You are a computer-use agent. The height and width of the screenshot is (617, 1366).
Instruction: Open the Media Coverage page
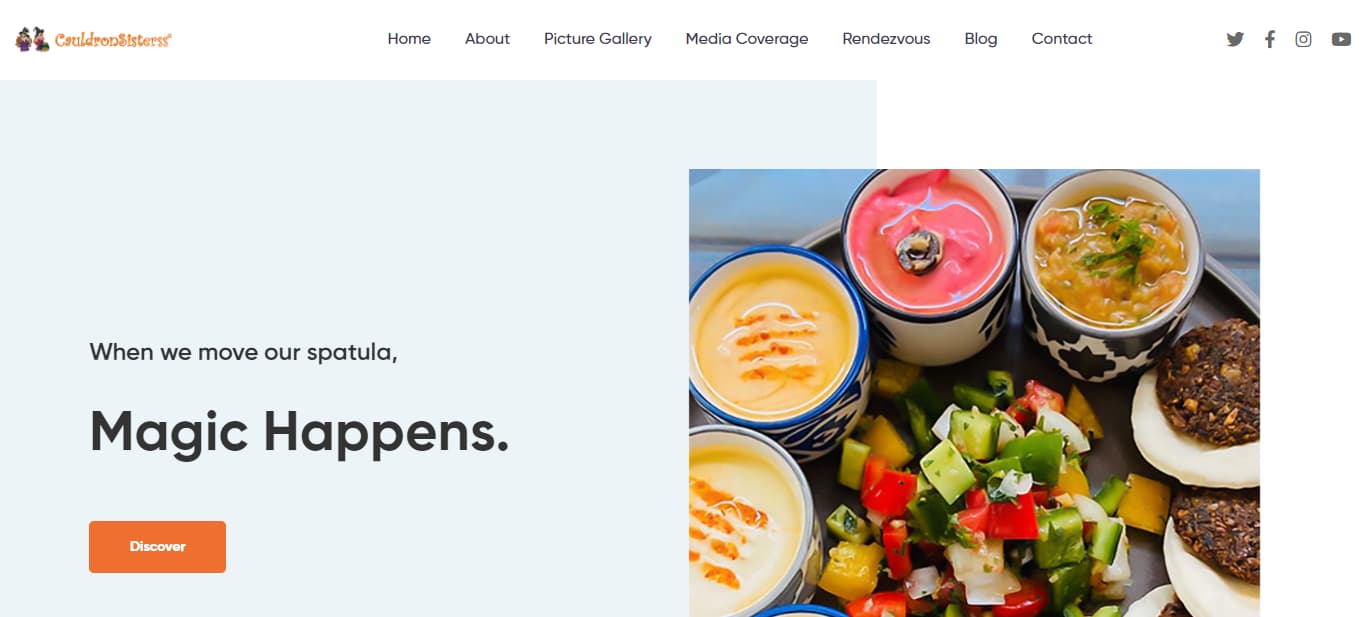[x=746, y=39]
